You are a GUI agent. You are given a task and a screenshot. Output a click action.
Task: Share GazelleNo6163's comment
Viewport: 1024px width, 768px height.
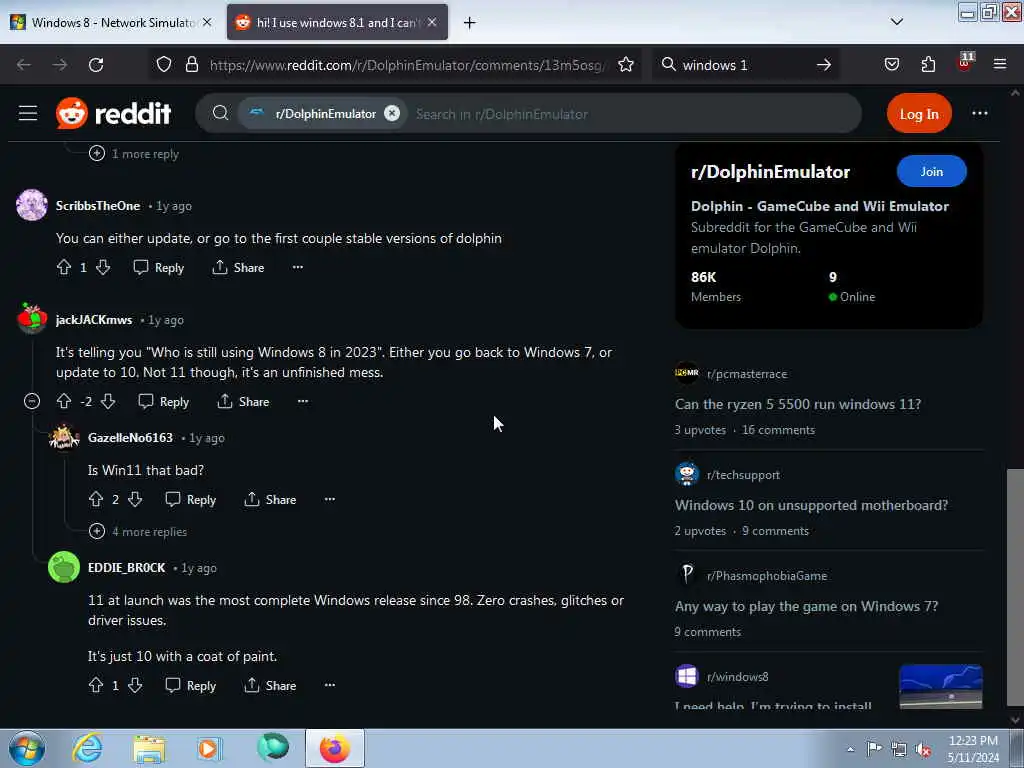pyautogui.click(x=270, y=499)
